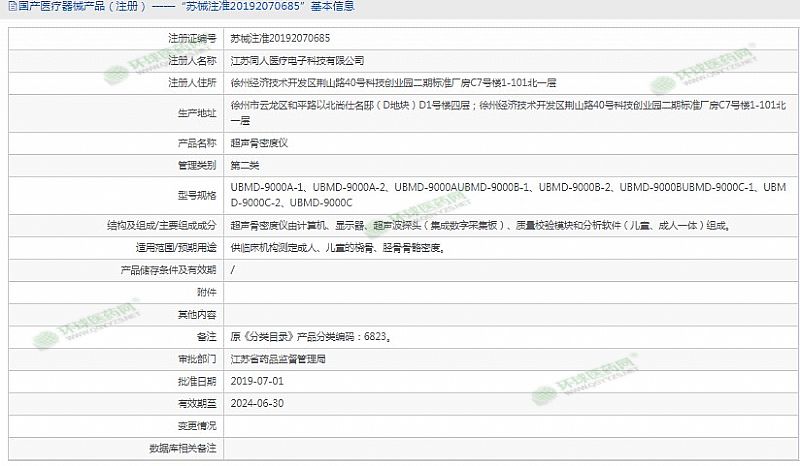This screenshot has height=466, width=800.
Task: Click the 生产地址 row label
Action: click(x=195, y=111)
